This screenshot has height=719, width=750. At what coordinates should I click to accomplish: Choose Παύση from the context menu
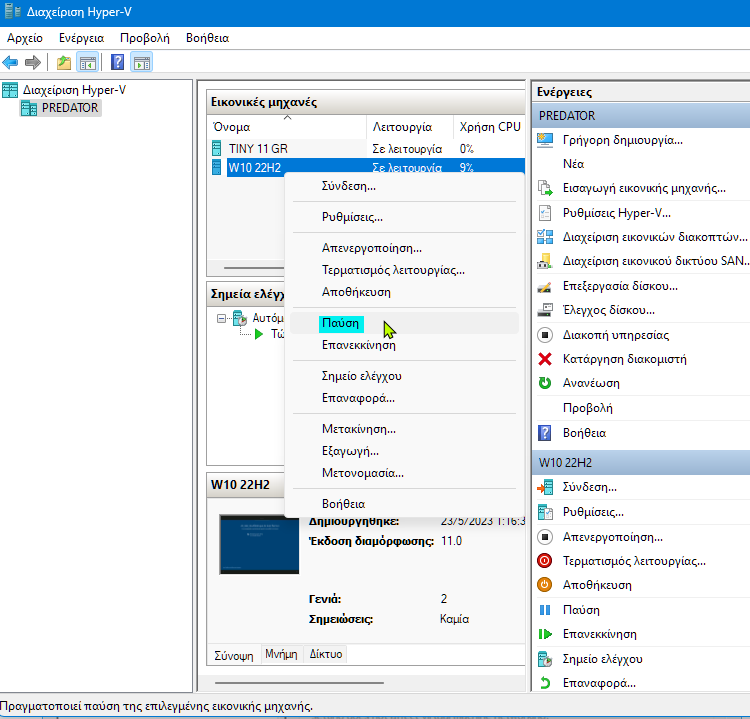coord(340,323)
